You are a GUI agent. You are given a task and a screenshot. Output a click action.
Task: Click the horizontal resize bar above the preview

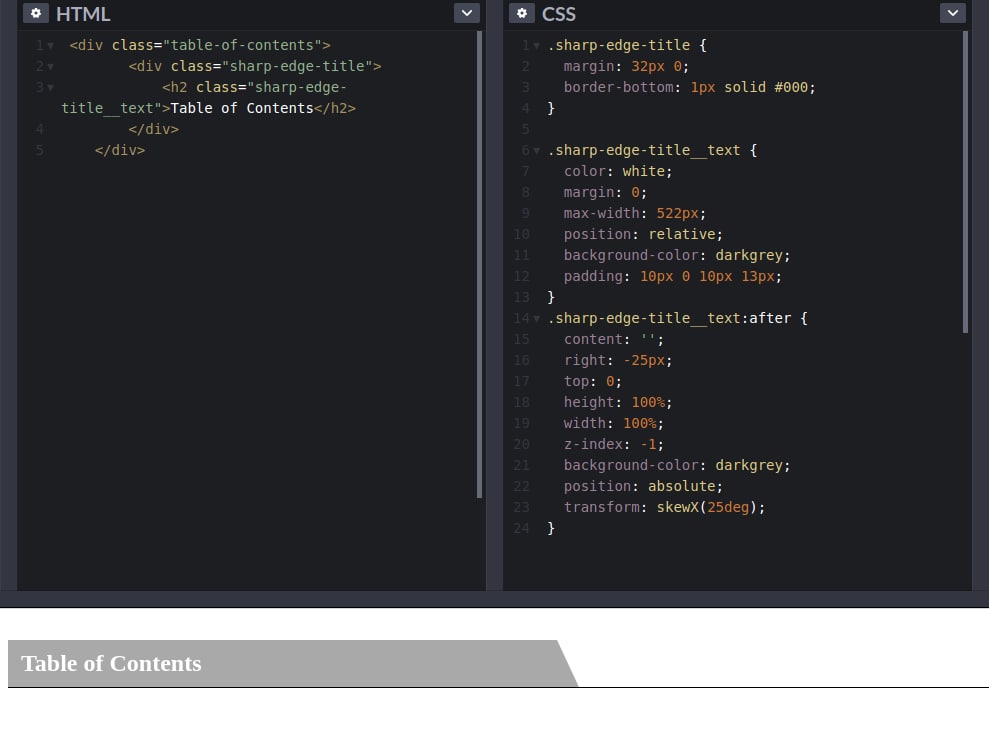[x=494, y=599]
